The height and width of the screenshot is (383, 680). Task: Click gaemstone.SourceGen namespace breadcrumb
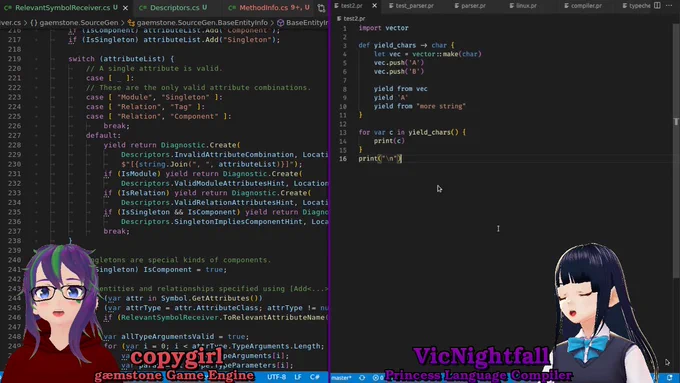(x=74, y=23)
